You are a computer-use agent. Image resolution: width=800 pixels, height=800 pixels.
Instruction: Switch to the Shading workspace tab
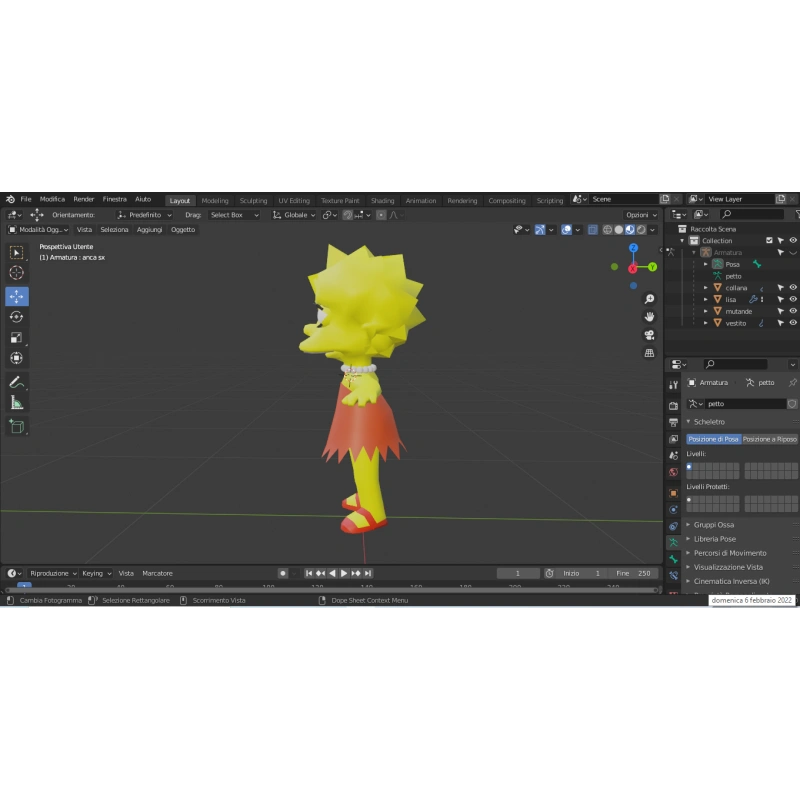[x=382, y=201]
